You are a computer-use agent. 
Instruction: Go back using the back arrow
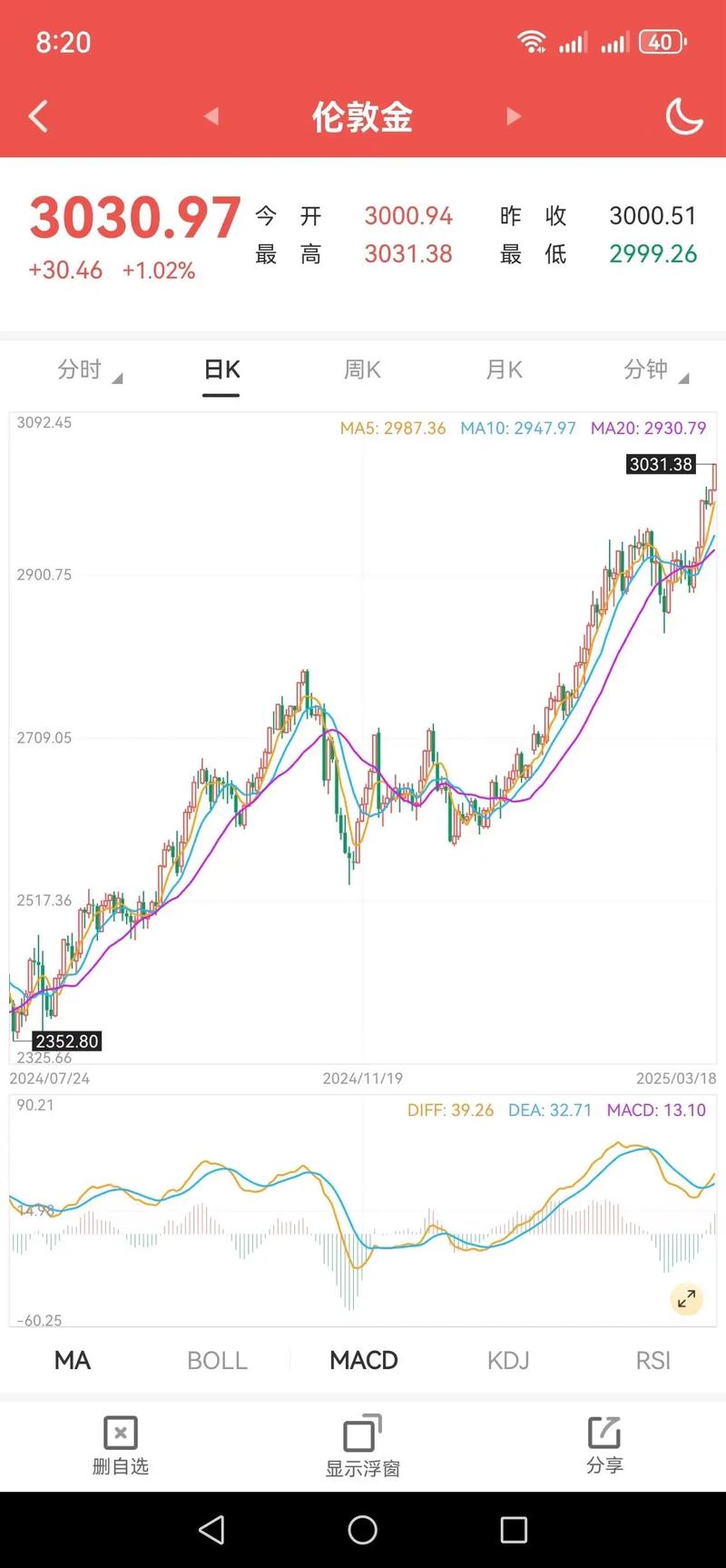(x=37, y=116)
